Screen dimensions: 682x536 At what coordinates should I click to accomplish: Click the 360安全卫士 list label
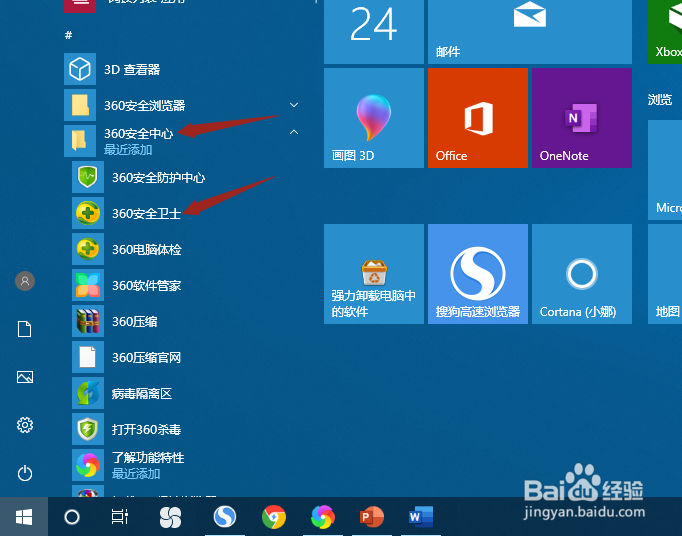click(147, 214)
